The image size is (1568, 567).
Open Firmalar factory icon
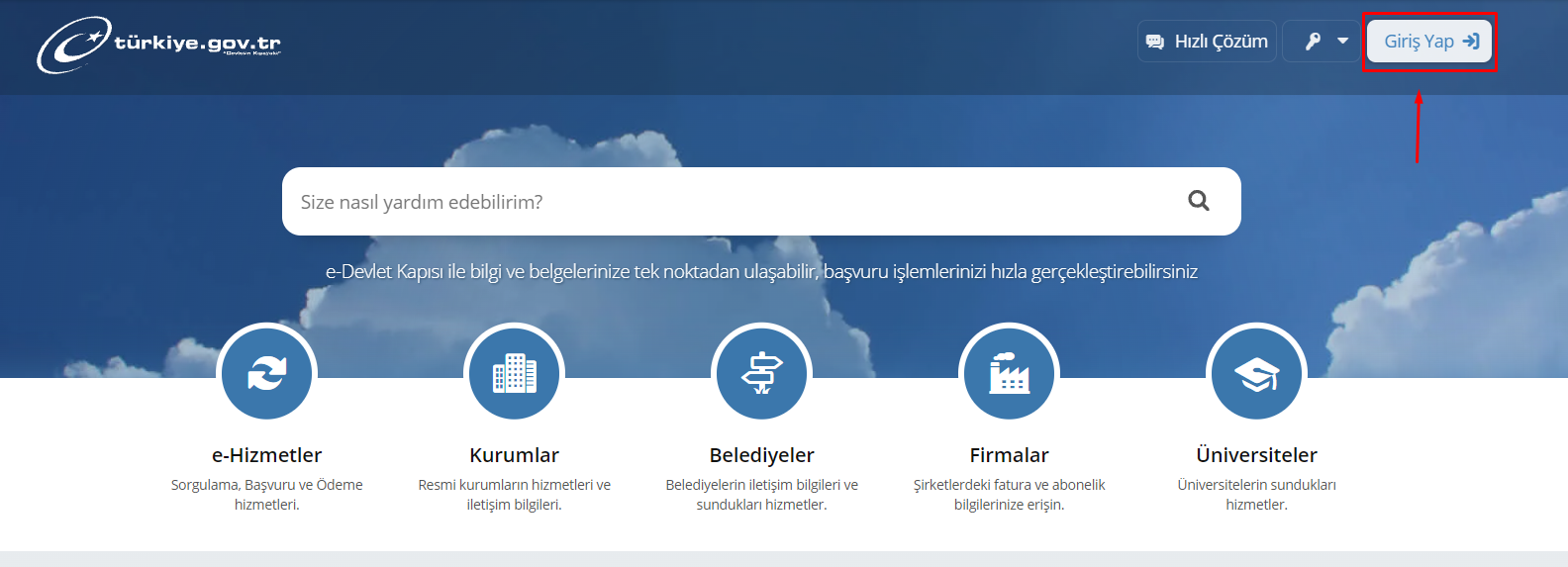(1010, 374)
